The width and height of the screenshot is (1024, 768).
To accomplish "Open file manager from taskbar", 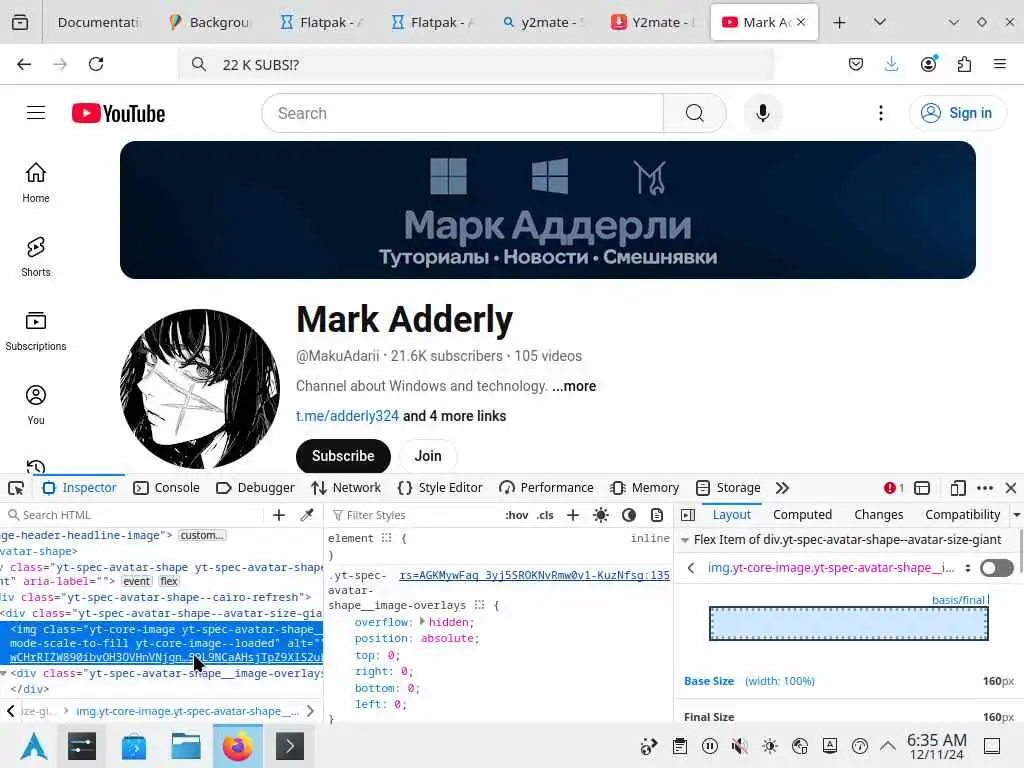I will 185,746.
